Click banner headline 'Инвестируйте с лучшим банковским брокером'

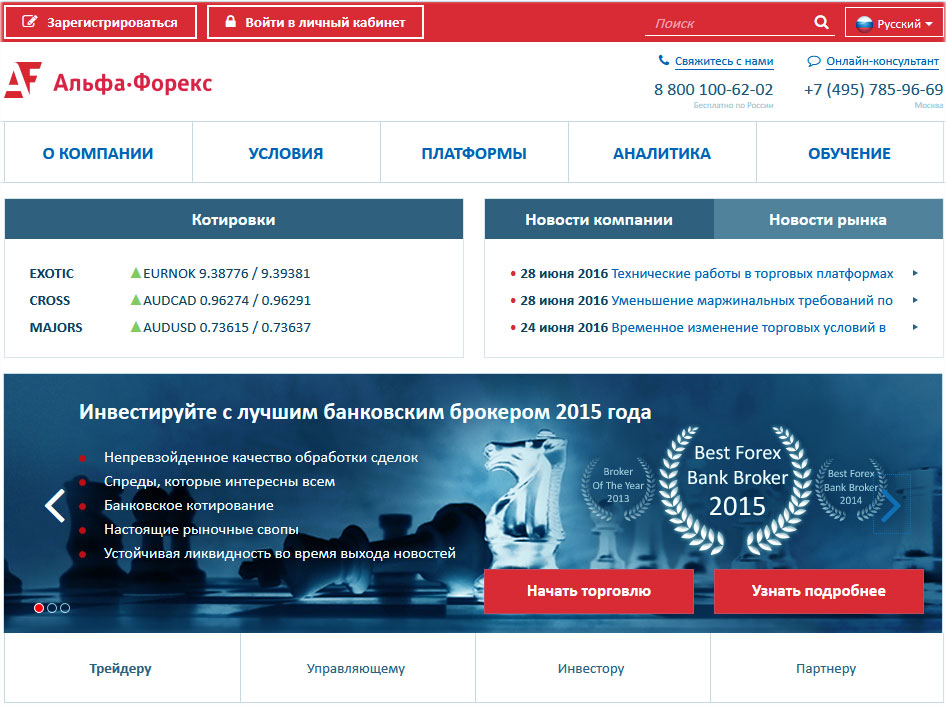(365, 411)
